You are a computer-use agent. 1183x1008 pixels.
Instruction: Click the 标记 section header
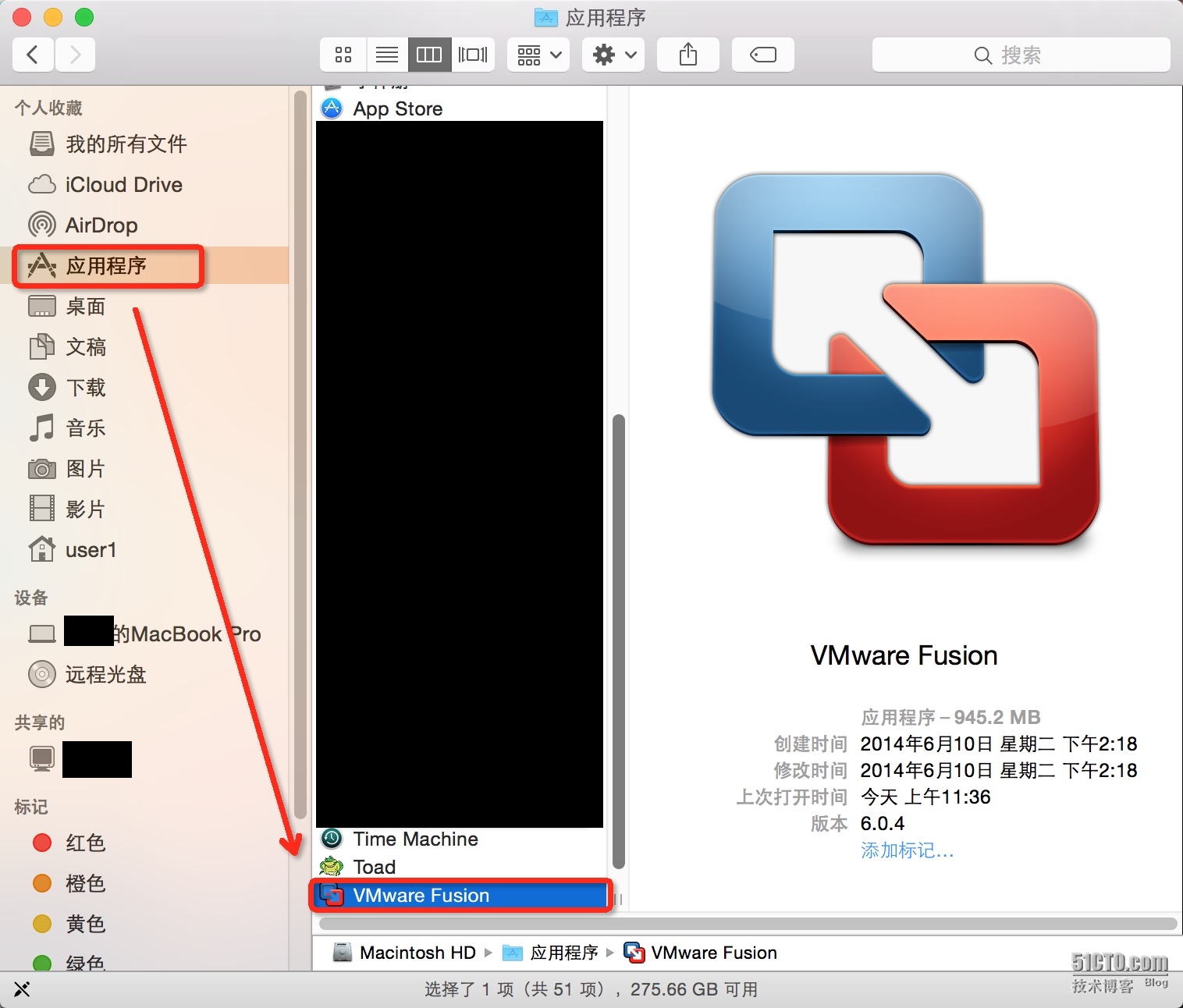[x=31, y=807]
